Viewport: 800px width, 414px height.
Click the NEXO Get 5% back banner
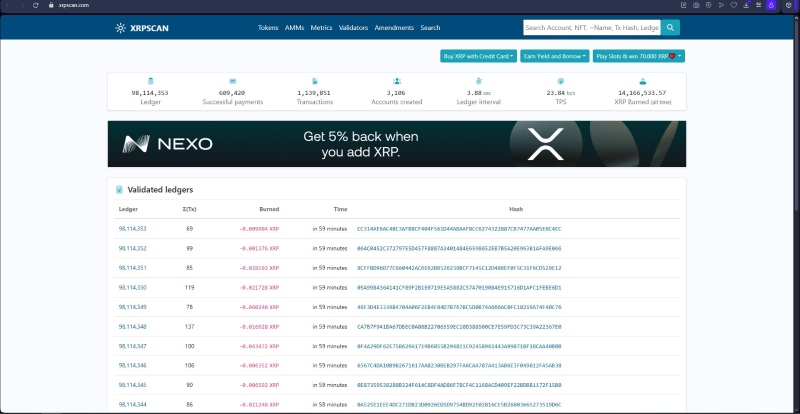point(396,144)
